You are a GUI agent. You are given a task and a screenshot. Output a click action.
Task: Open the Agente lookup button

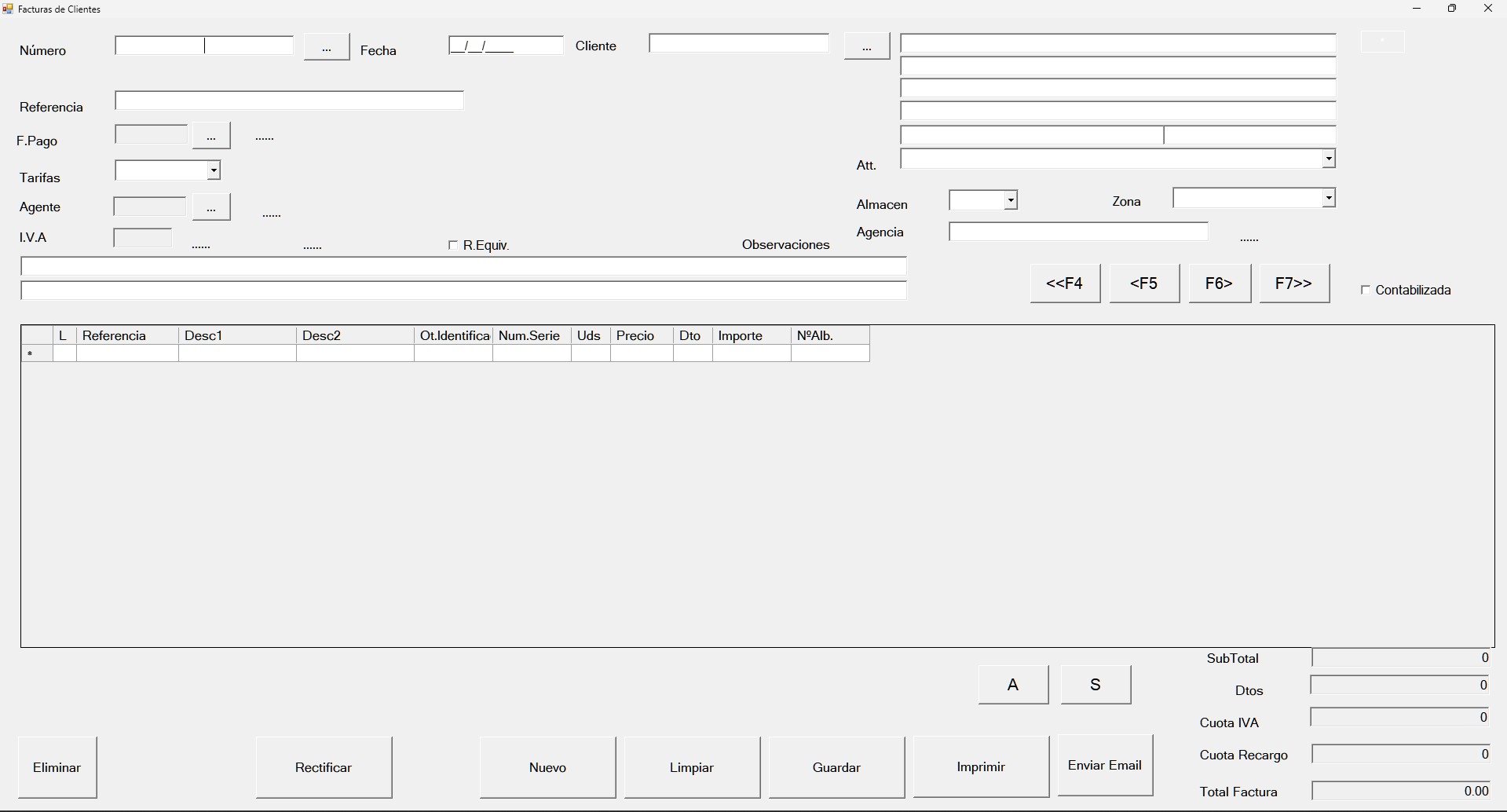[210, 207]
